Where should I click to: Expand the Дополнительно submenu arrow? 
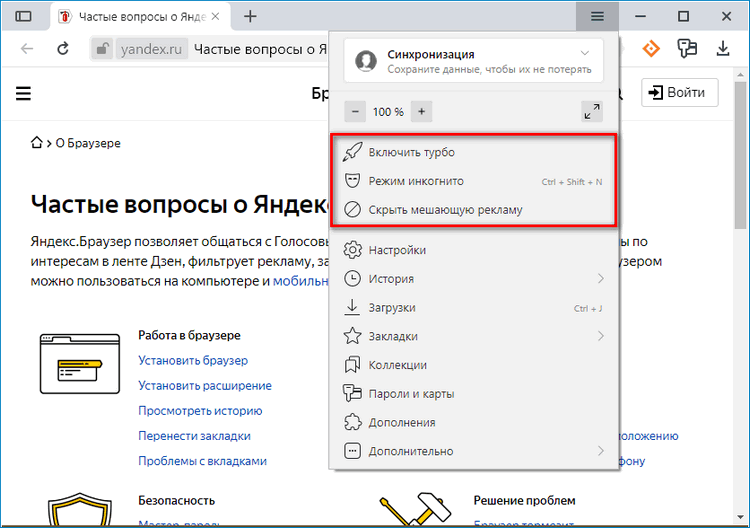(601, 451)
